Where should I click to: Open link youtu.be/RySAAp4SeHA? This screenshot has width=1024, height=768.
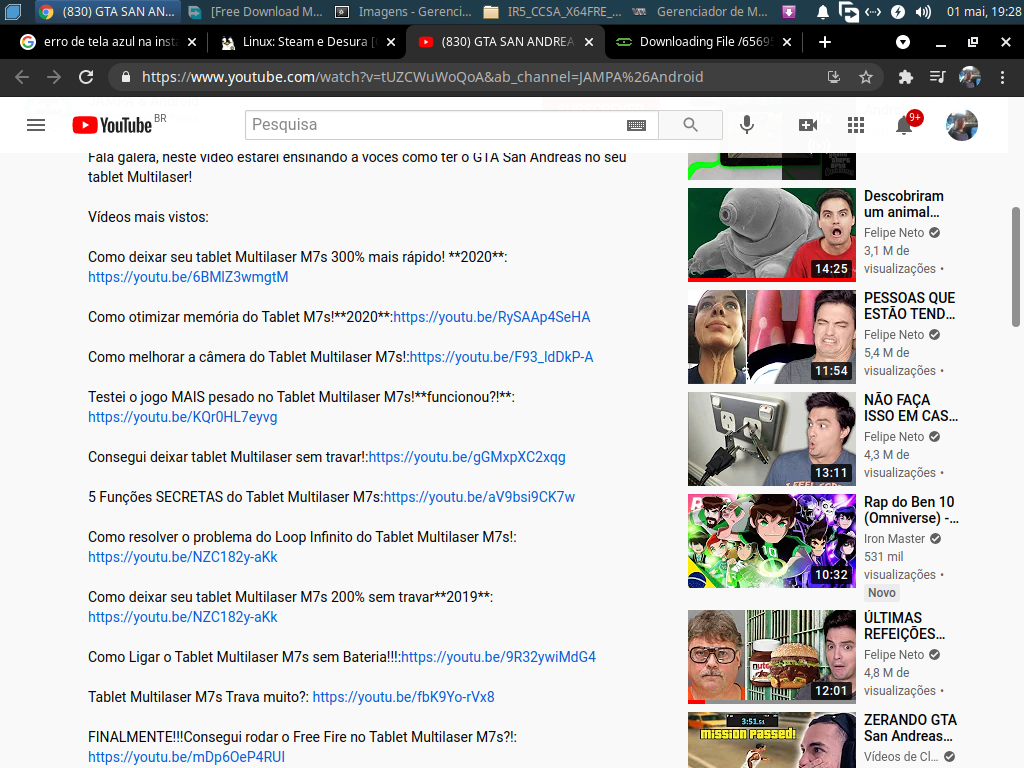pyautogui.click(x=492, y=317)
